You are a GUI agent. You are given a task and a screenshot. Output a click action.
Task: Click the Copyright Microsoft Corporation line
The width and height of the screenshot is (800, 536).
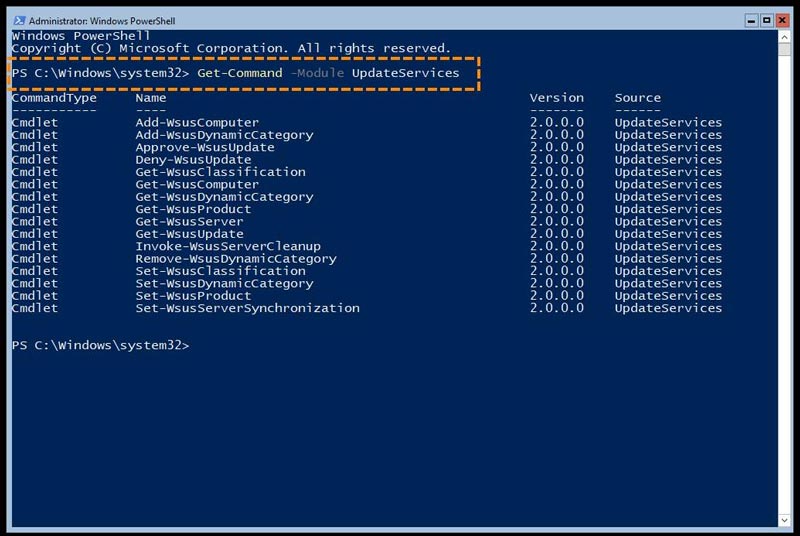tap(231, 48)
